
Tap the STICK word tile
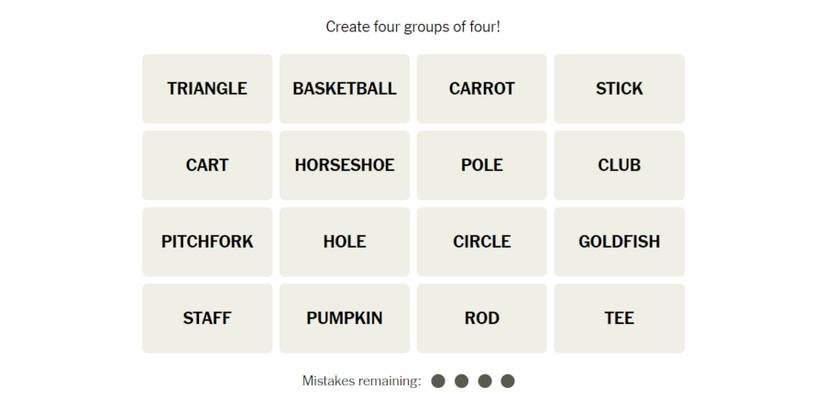coord(619,89)
